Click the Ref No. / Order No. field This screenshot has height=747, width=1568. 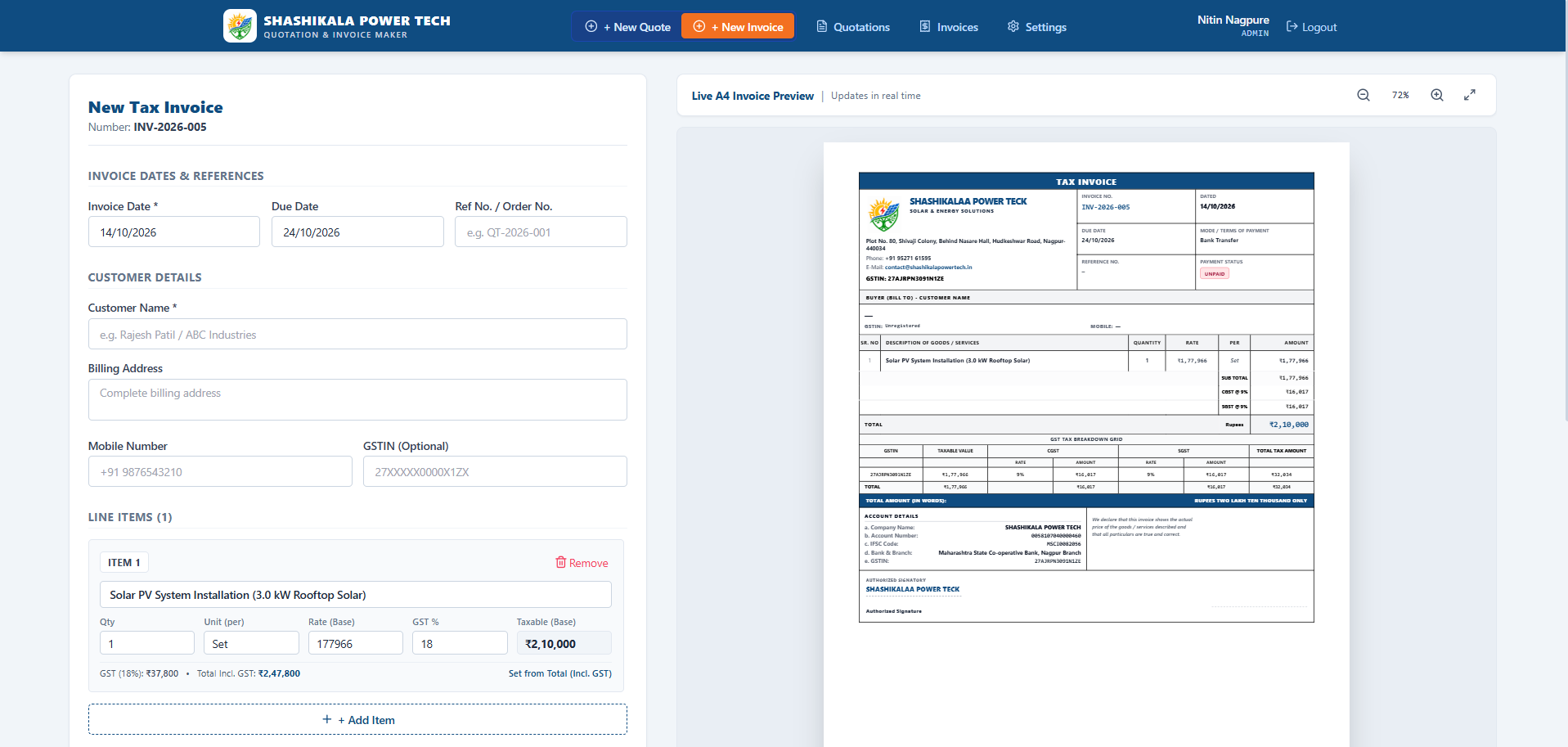click(541, 232)
